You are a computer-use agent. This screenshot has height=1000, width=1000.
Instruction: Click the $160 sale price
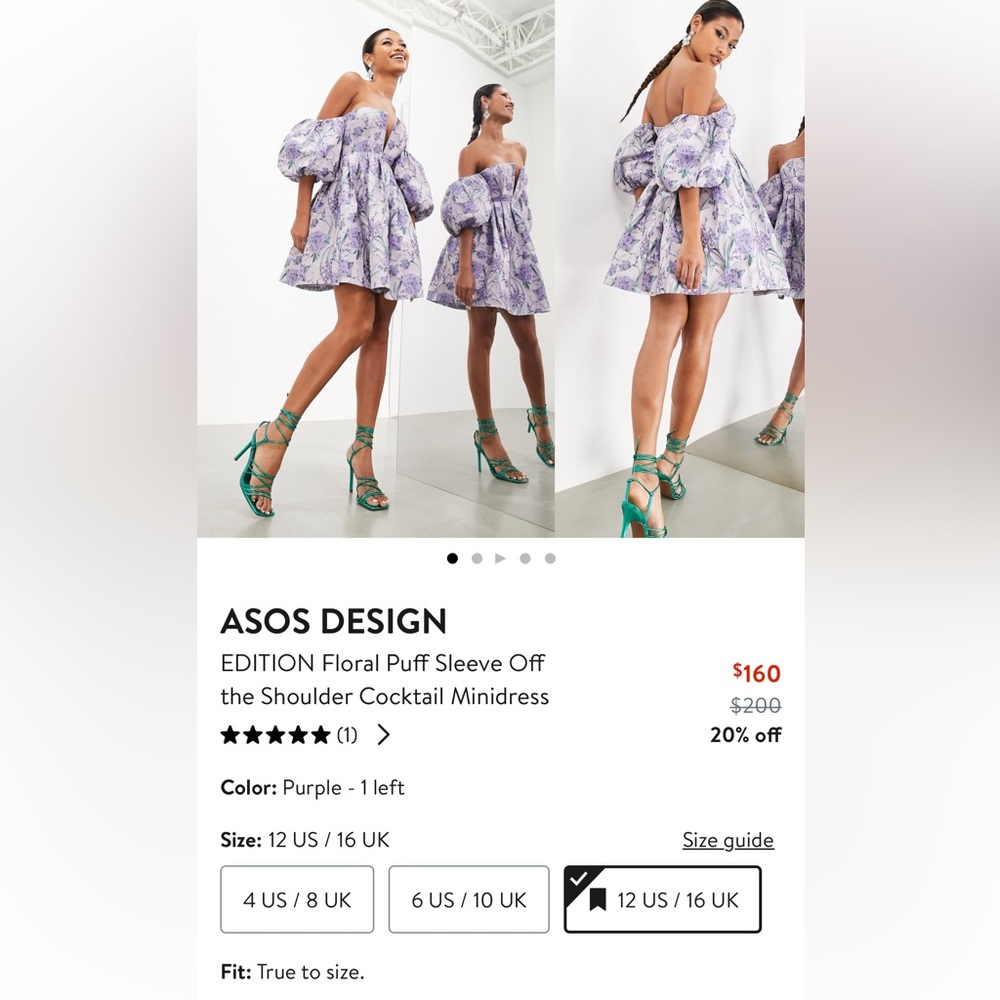pos(756,673)
